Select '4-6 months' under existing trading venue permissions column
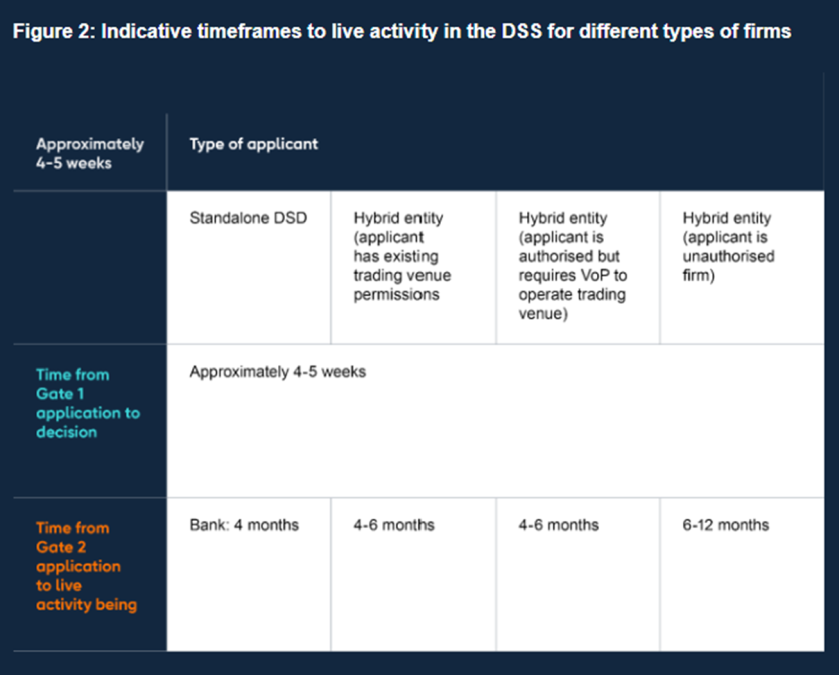The height and width of the screenshot is (675, 839). click(x=394, y=525)
